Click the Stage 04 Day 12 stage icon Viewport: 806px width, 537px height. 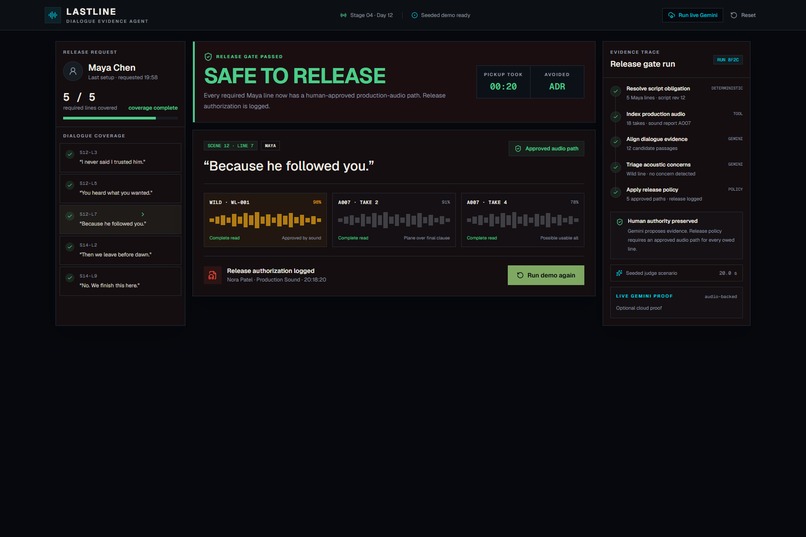[343, 15]
